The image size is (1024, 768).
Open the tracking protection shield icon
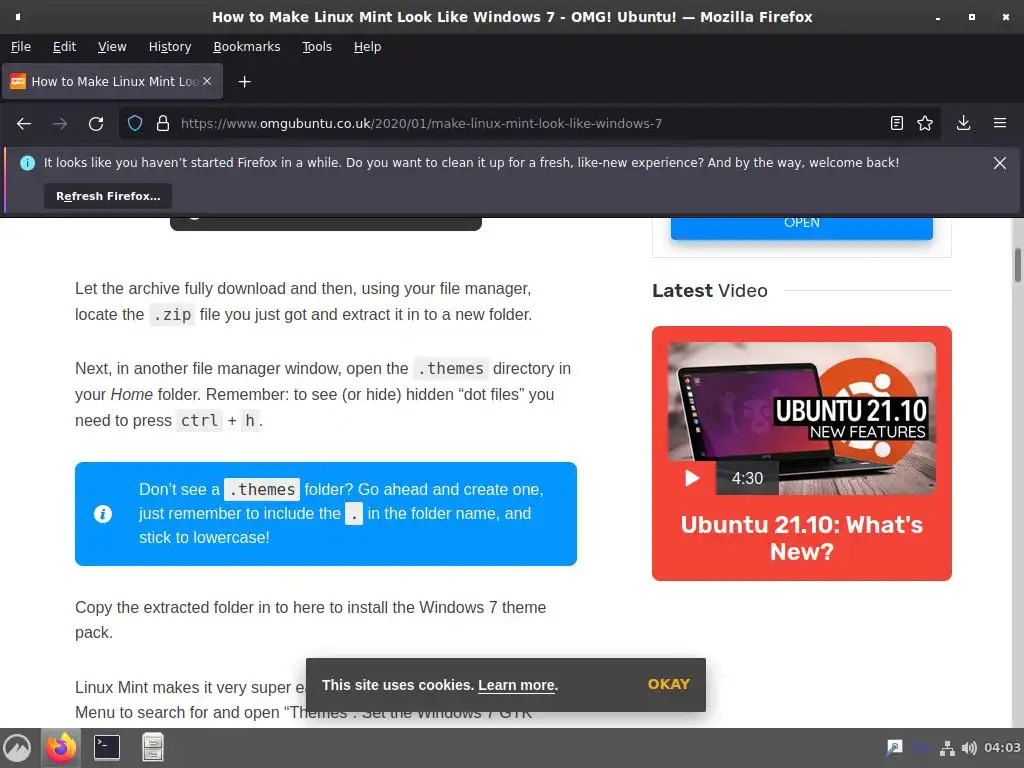tap(135, 123)
